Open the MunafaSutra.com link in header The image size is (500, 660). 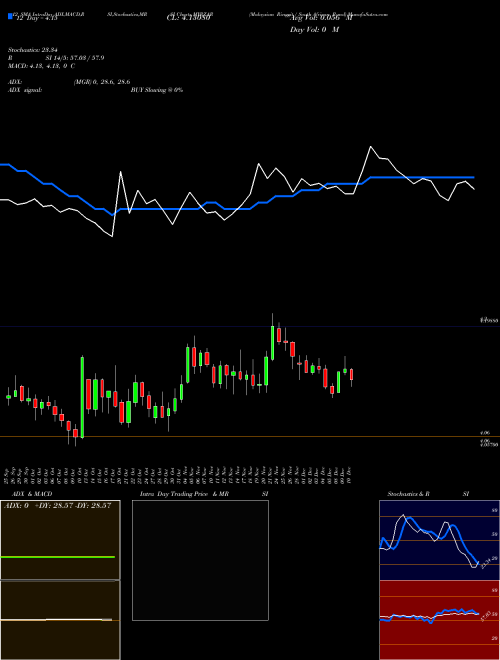click(370, 14)
